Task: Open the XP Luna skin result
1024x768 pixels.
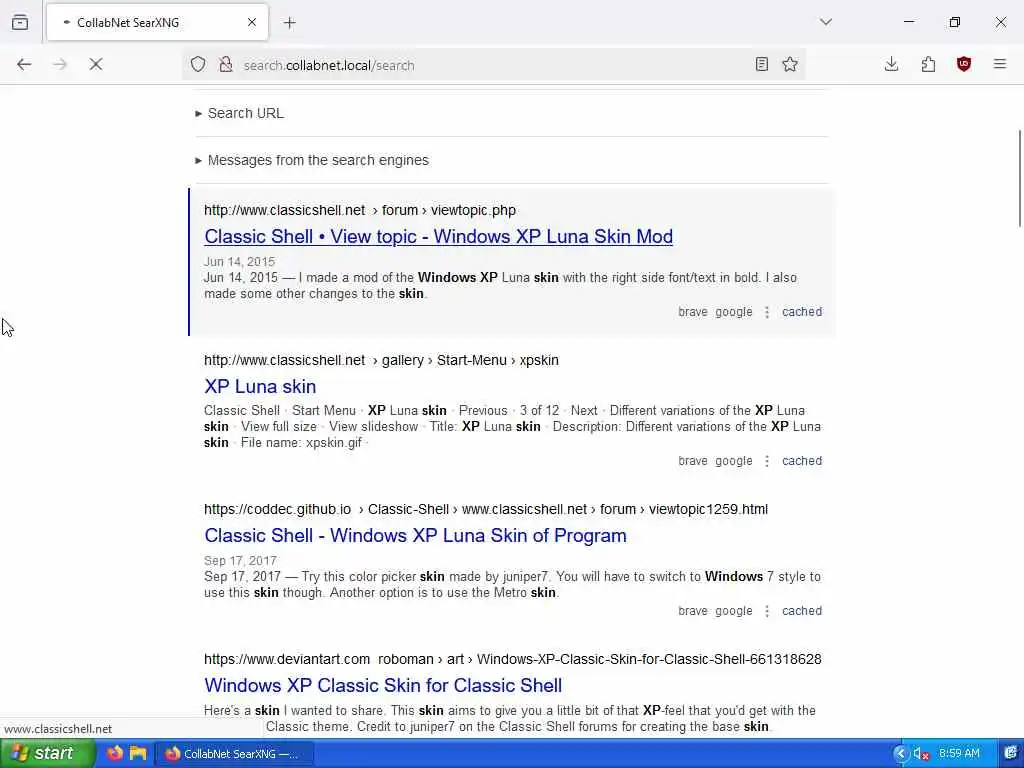Action: coord(260,387)
